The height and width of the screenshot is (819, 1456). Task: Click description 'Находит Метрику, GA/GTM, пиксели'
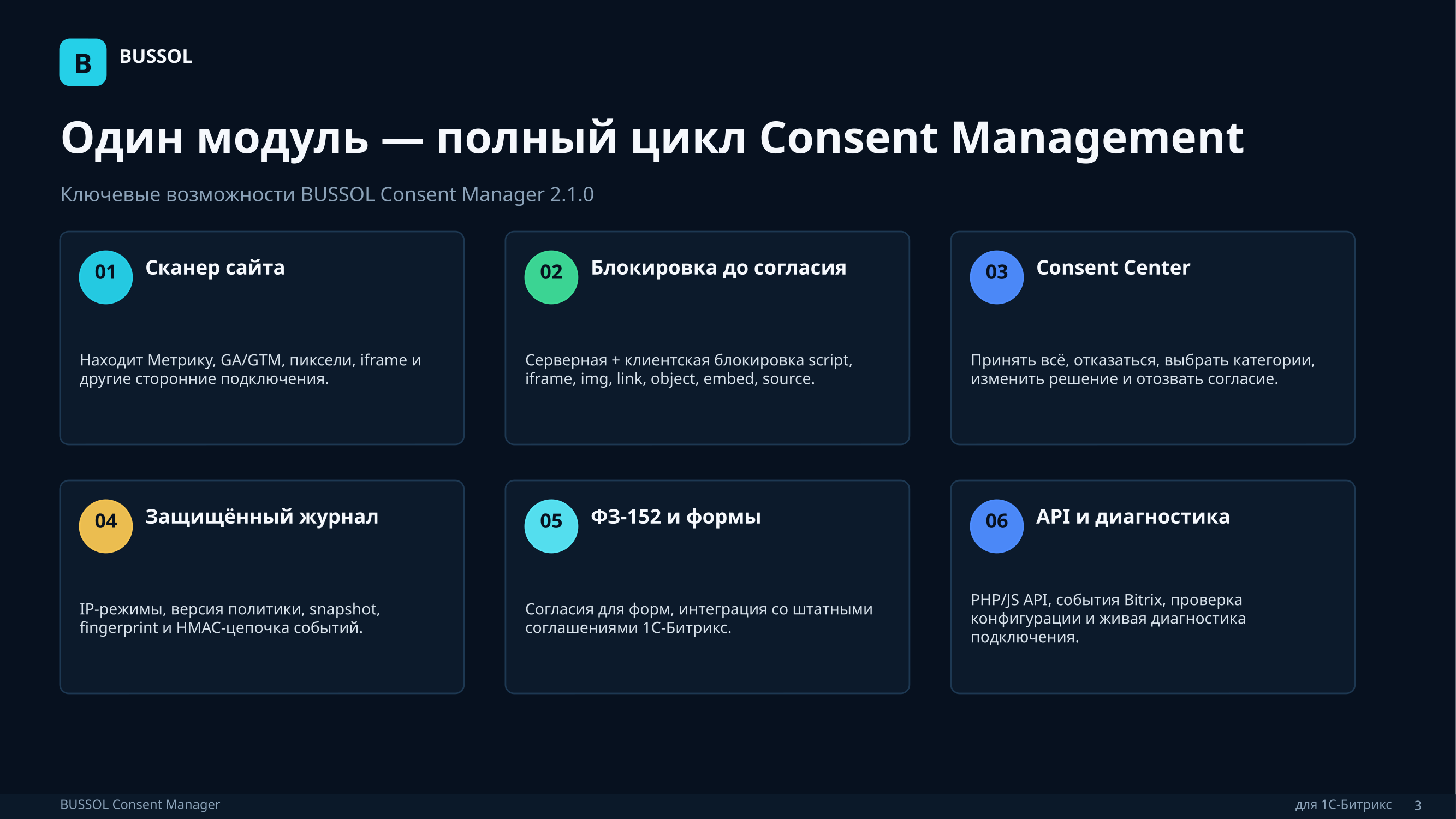(251, 369)
